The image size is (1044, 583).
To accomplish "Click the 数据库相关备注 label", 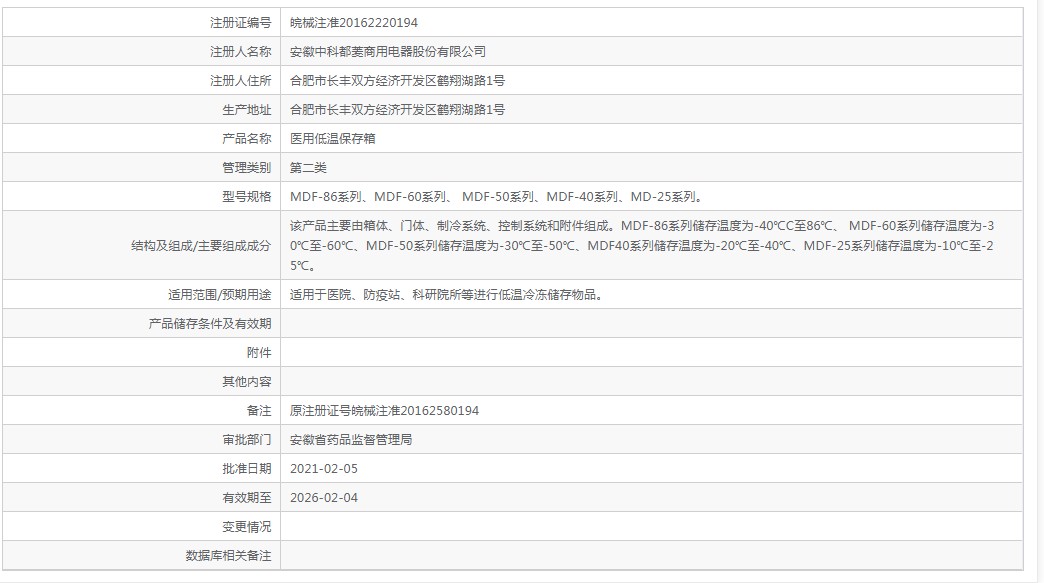I will click(228, 556).
